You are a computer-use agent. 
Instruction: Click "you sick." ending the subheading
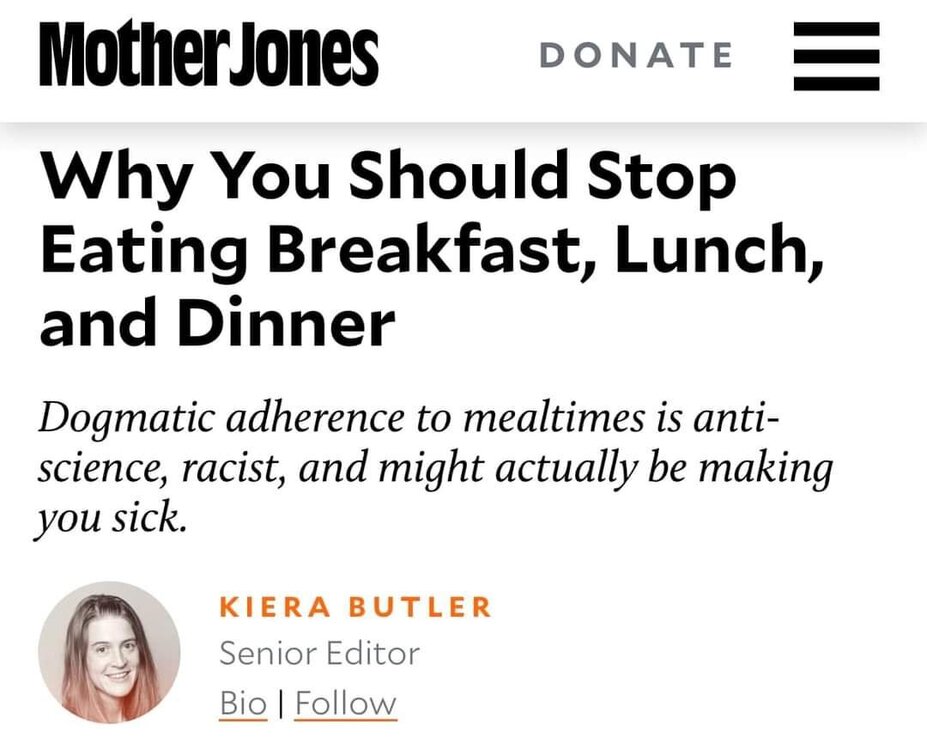[112, 521]
